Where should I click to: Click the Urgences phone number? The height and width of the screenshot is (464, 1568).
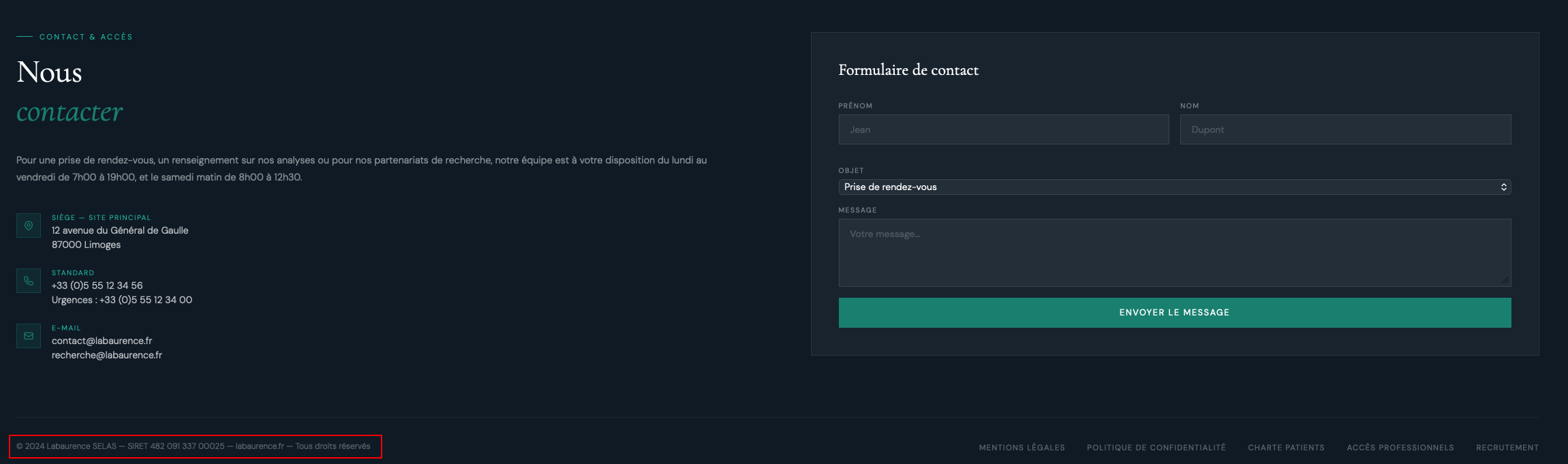146,300
